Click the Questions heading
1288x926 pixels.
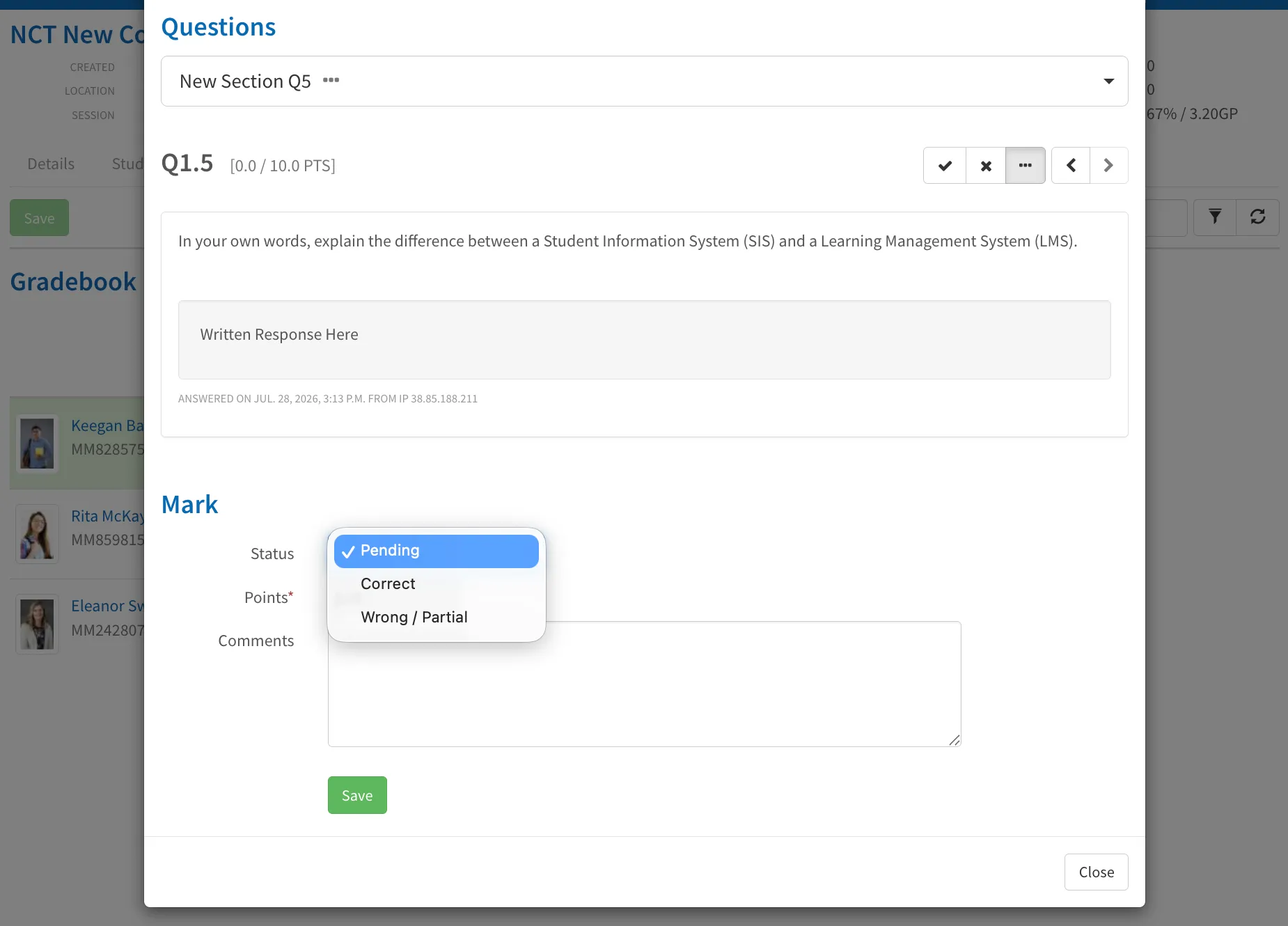tap(219, 27)
